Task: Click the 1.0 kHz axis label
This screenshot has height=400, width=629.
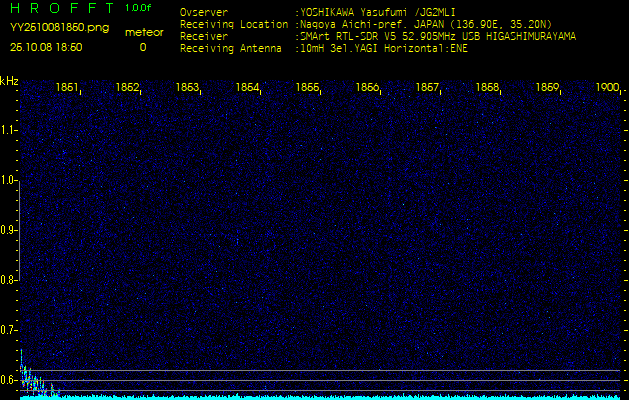Action: coord(8,180)
